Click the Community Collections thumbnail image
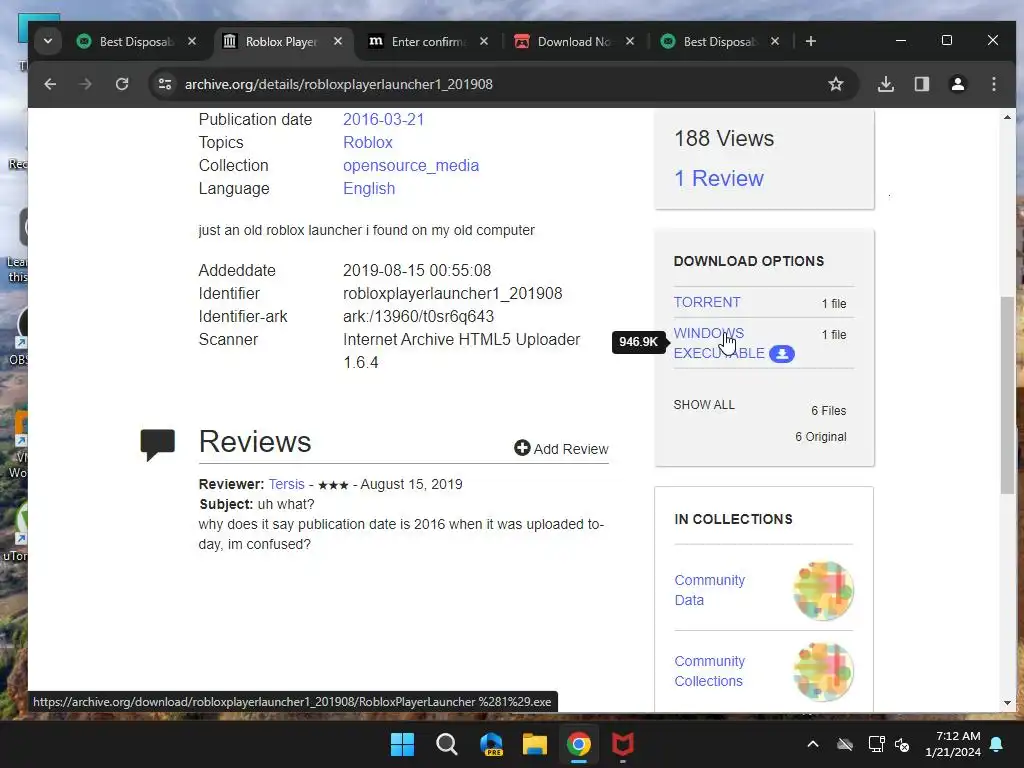The width and height of the screenshot is (1024, 768). (823, 671)
